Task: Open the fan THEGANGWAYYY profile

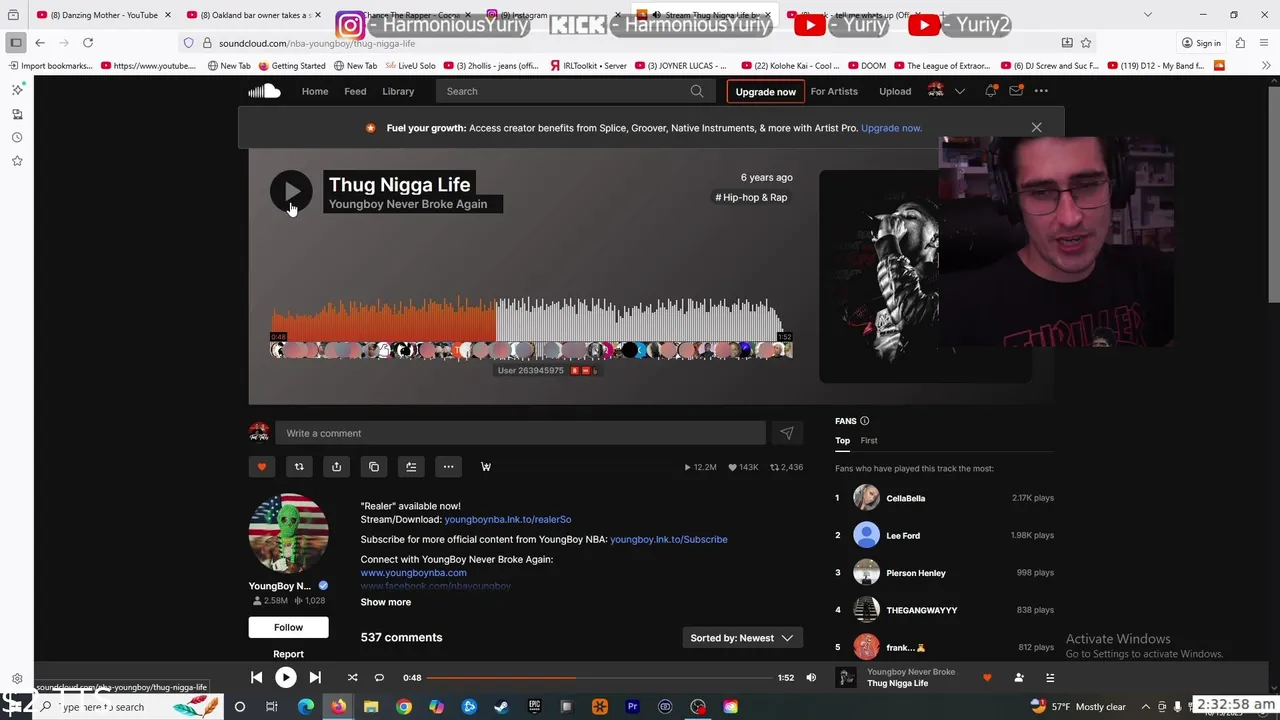Action: [921, 610]
